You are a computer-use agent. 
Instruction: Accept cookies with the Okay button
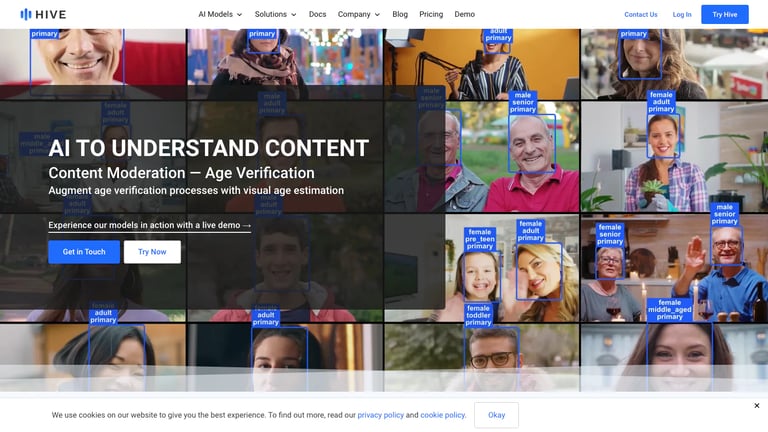click(x=496, y=415)
